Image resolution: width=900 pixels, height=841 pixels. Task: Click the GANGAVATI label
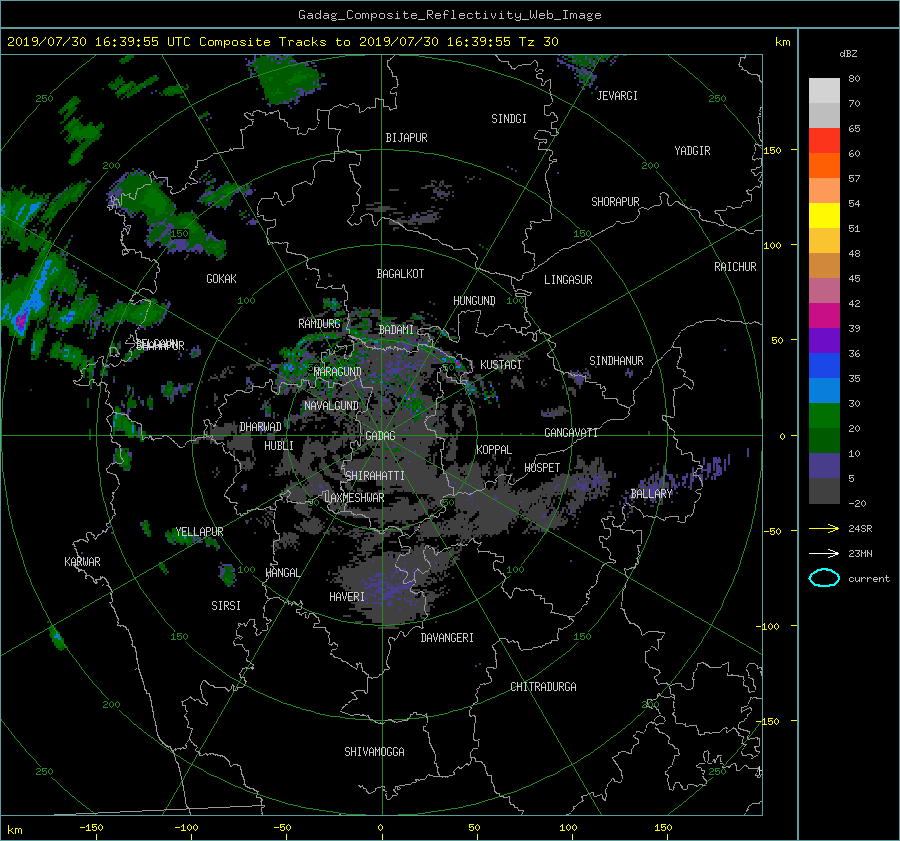(571, 433)
